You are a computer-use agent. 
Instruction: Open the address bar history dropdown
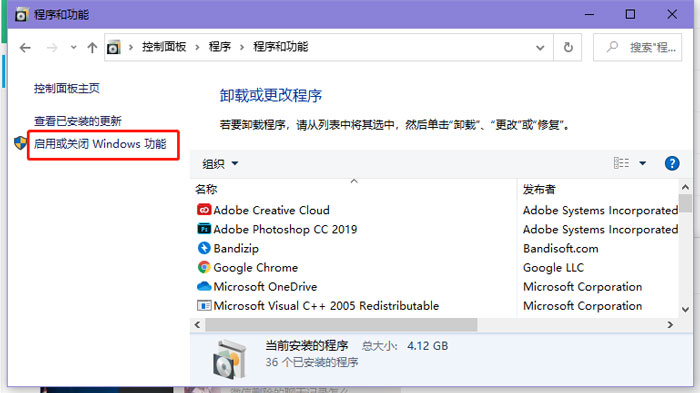click(x=540, y=47)
